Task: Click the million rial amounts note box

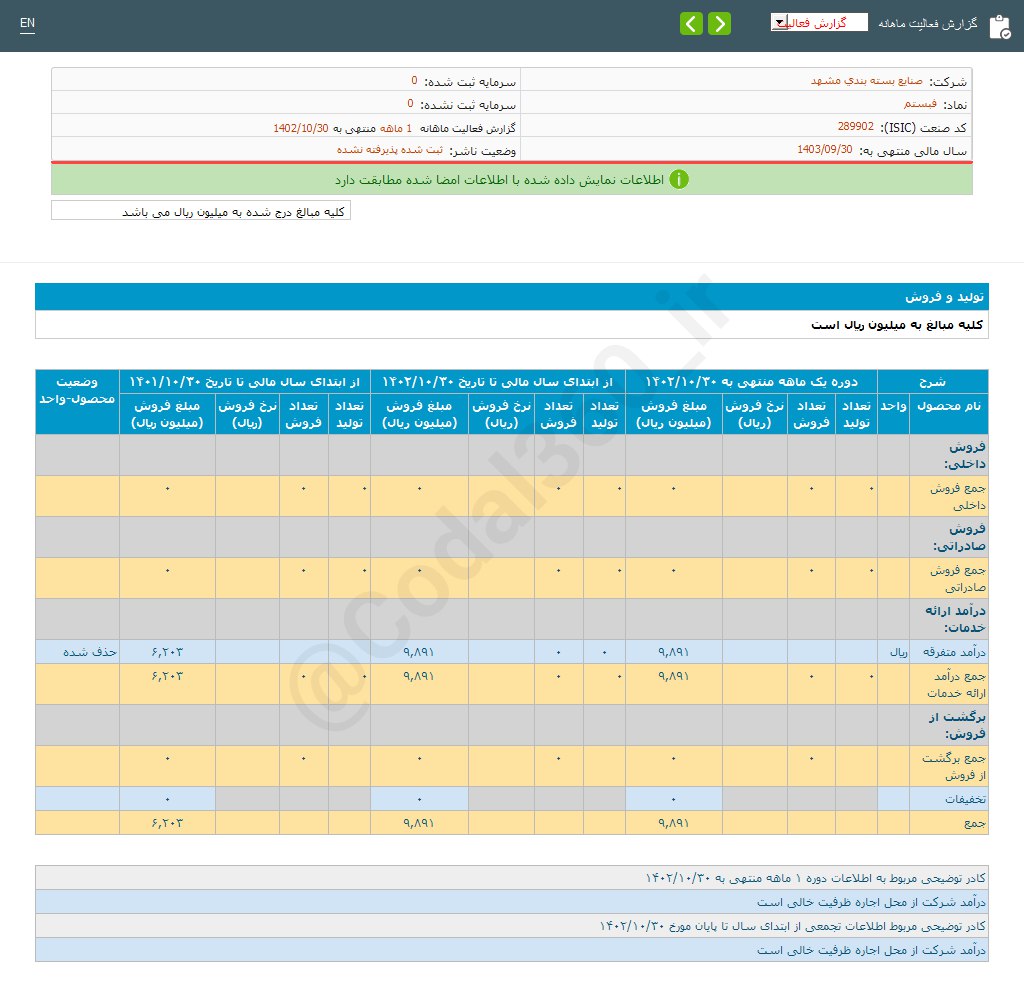Action: 201,211
